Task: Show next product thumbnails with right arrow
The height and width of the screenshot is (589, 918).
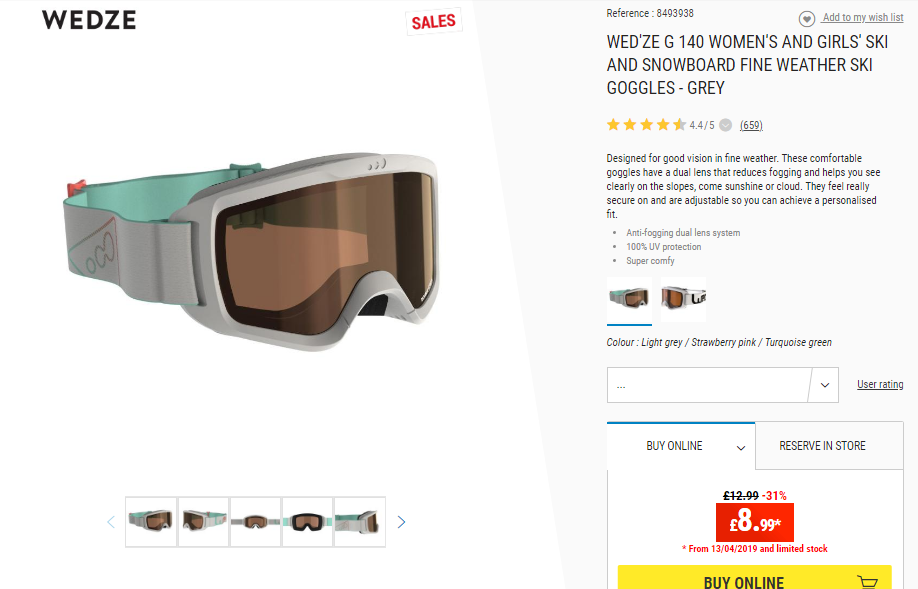Action: coord(401,522)
